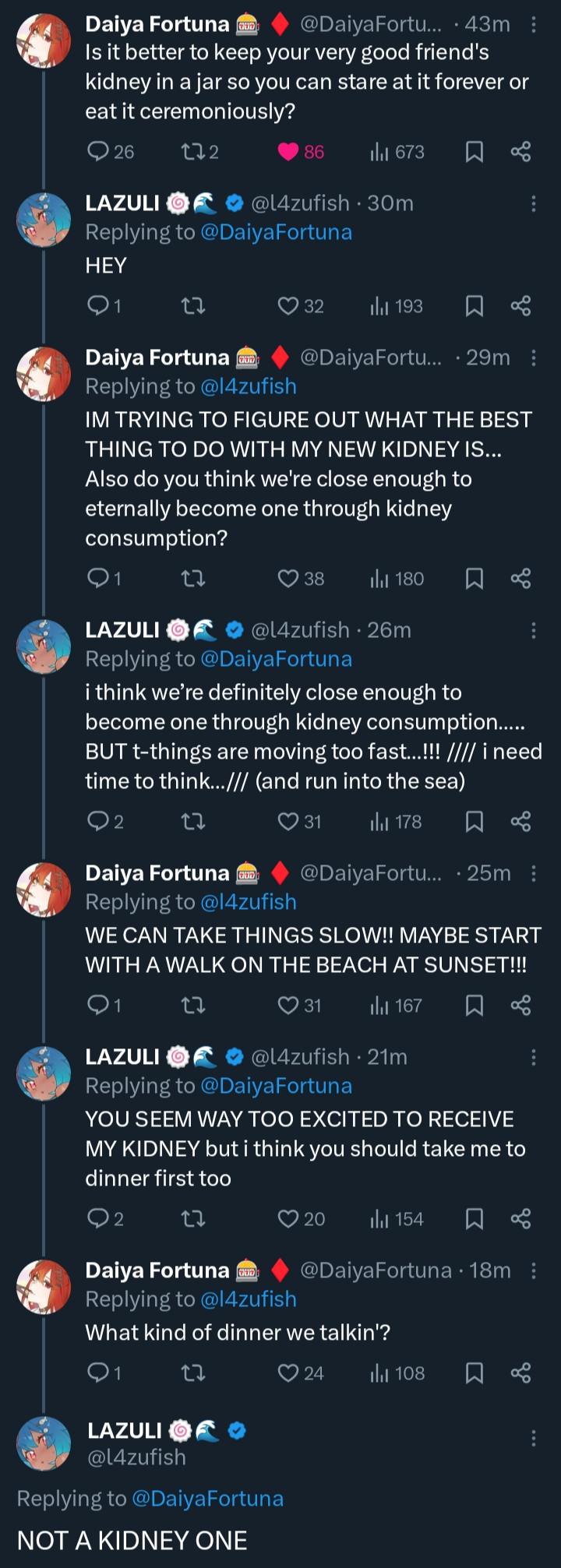561x1568 pixels.
Task: Unlike the top kidney-in-a-jar tweet
Action: pyautogui.click(x=288, y=152)
